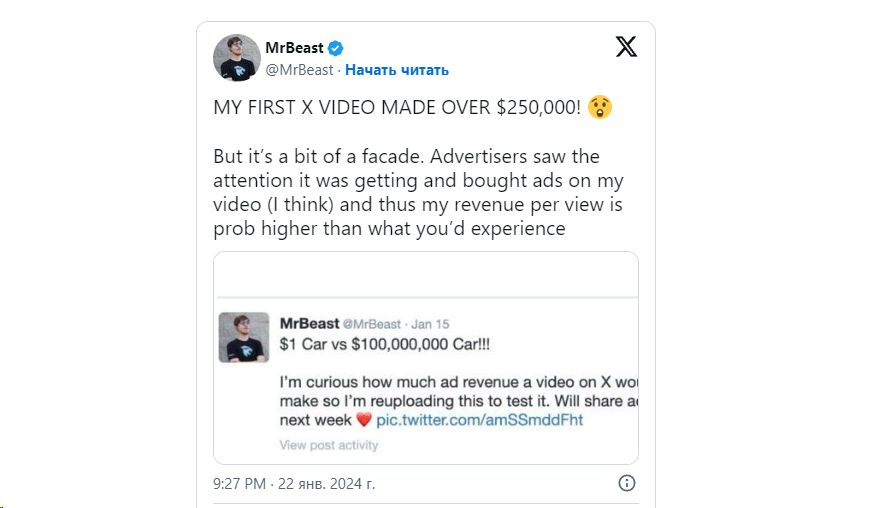Click the red heart emoji in the quoted post
This screenshot has width=889, height=508.
coord(364,420)
